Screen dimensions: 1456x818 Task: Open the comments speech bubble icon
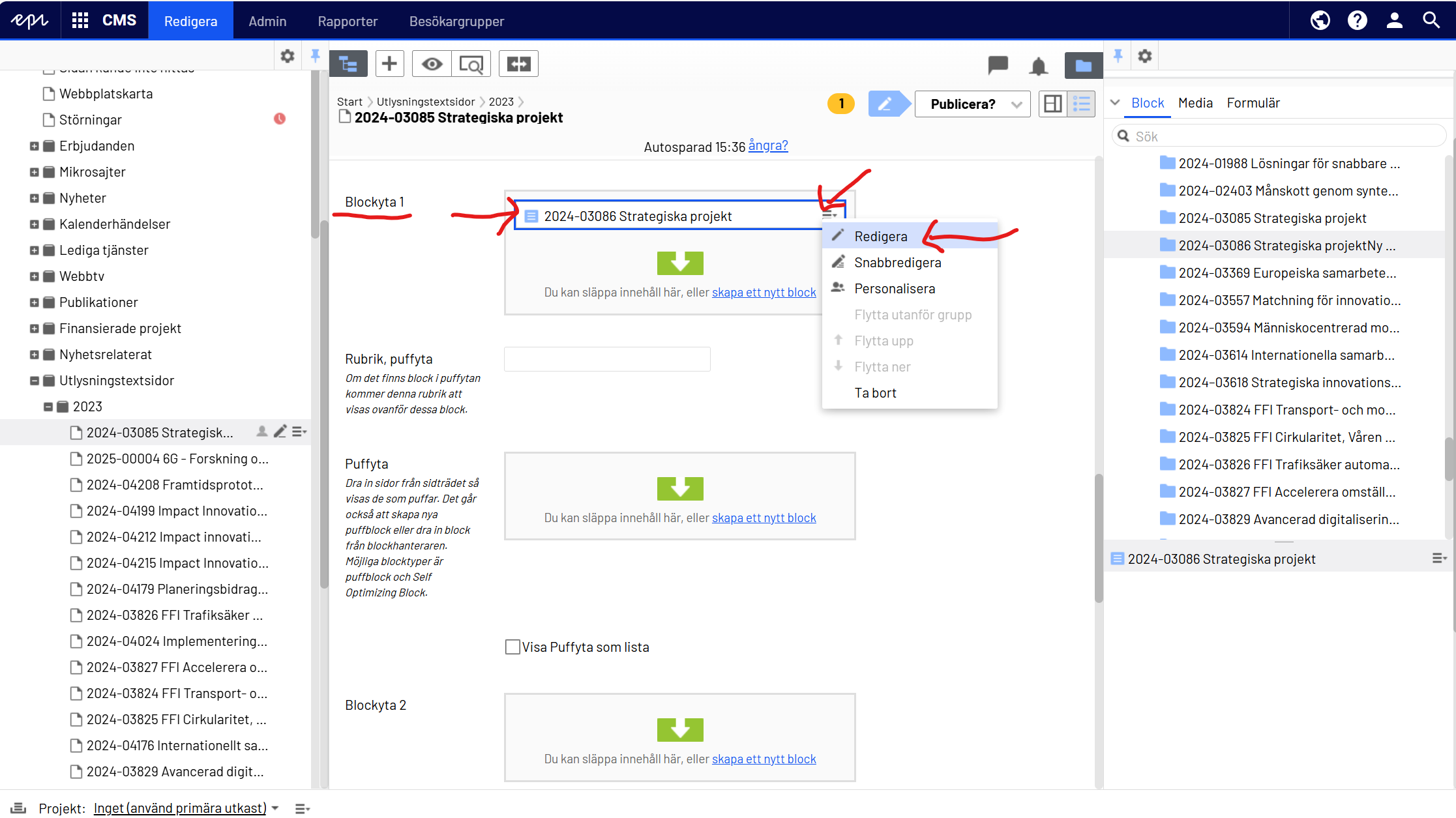(x=998, y=65)
